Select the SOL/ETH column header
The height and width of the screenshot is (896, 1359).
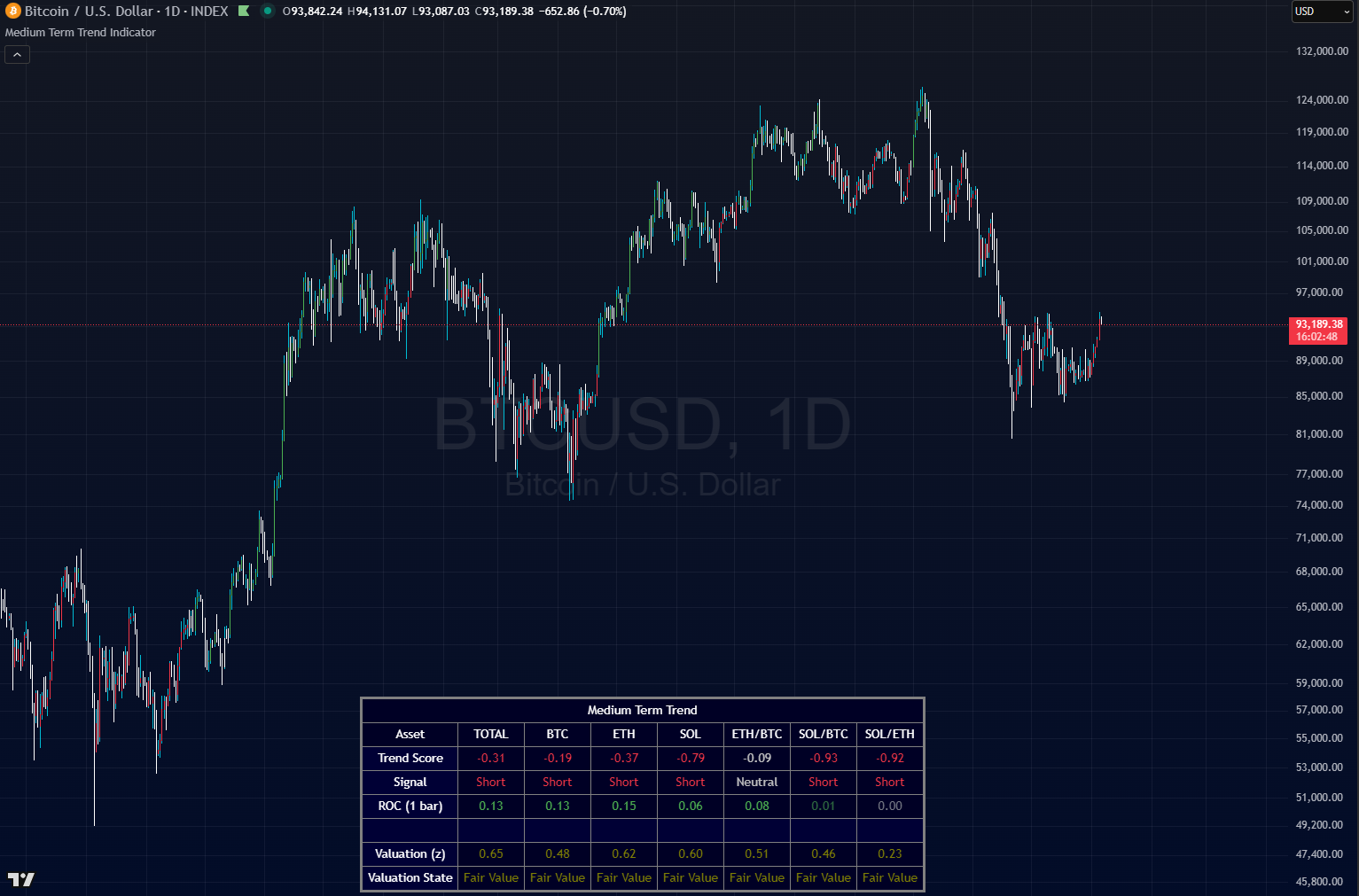click(889, 734)
